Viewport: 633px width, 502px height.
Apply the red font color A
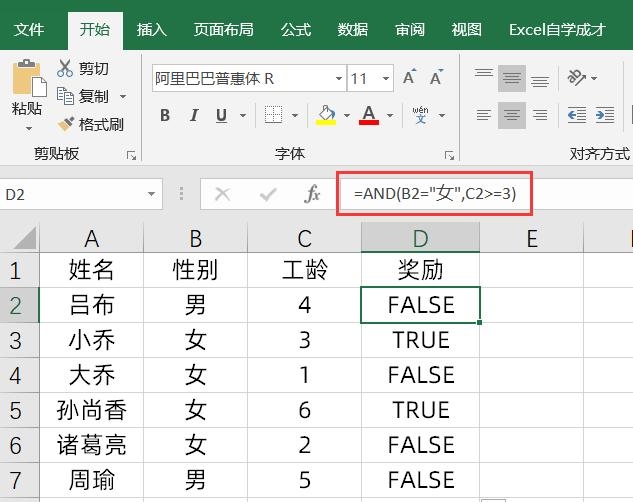tap(369, 115)
